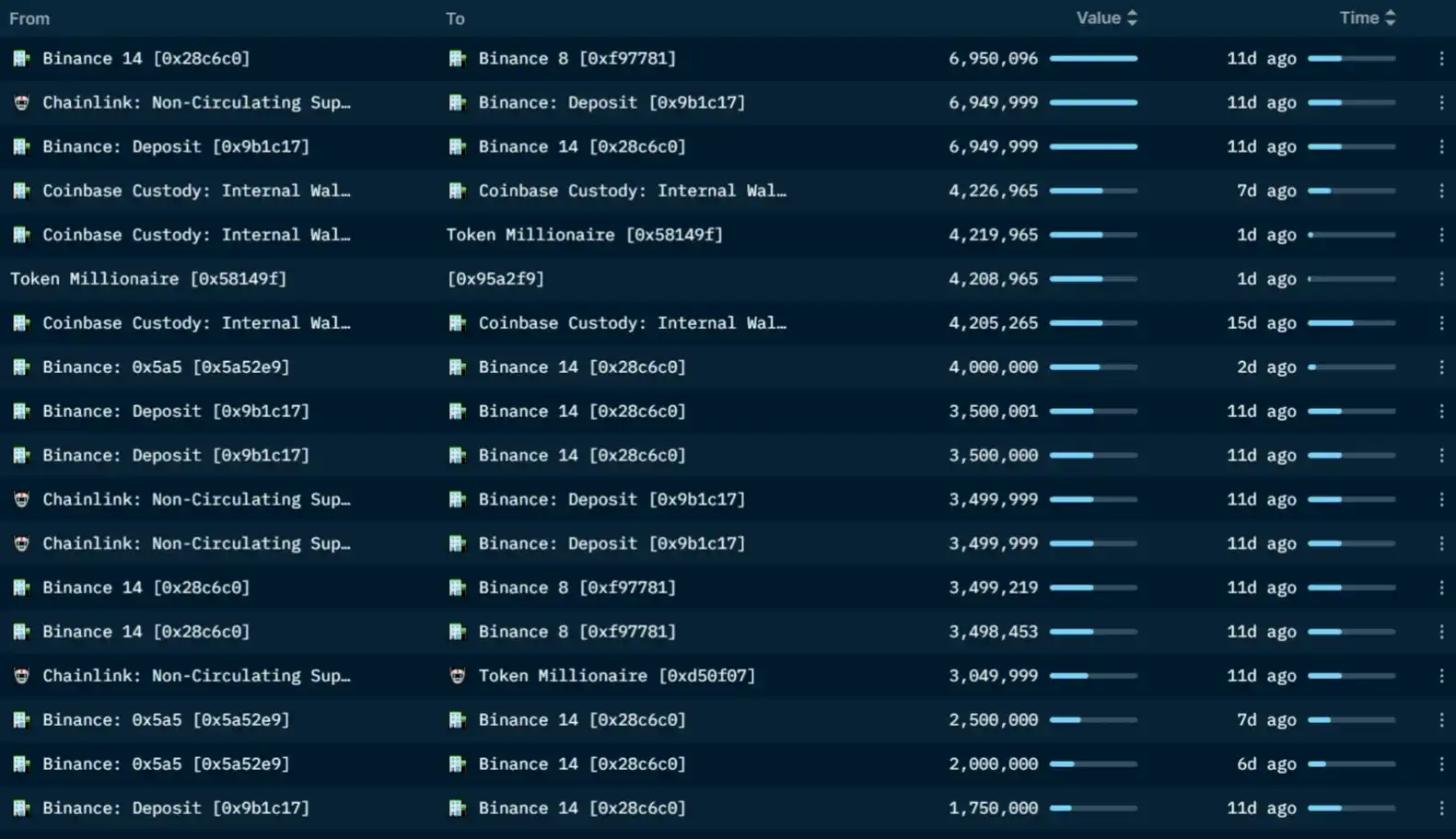
Task: Open the three-dot menu for 4,226,965 transfer
Action: [1441, 191]
